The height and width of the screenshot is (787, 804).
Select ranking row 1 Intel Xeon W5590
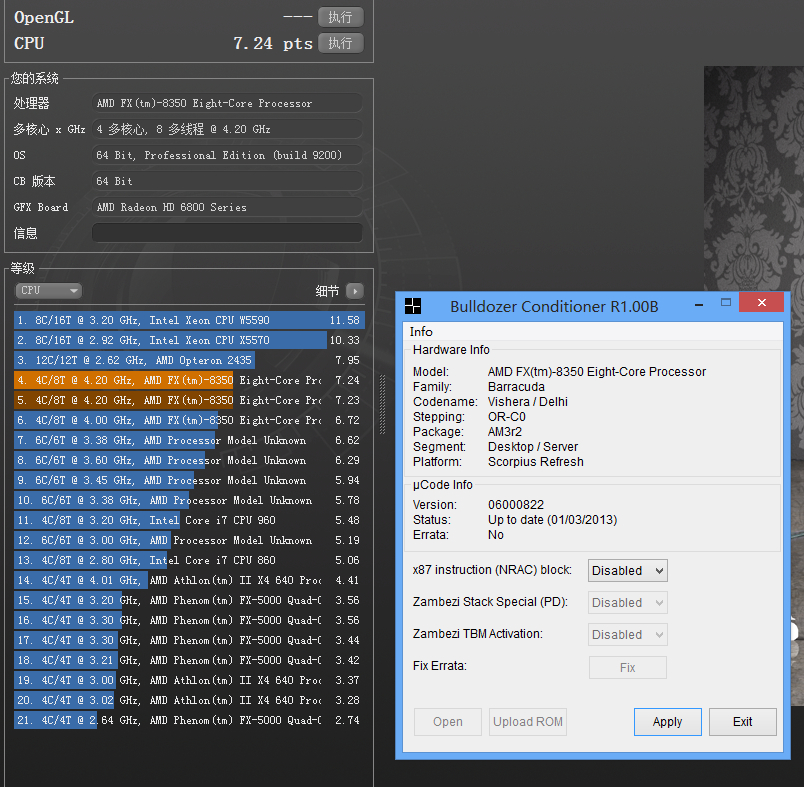point(189,320)
